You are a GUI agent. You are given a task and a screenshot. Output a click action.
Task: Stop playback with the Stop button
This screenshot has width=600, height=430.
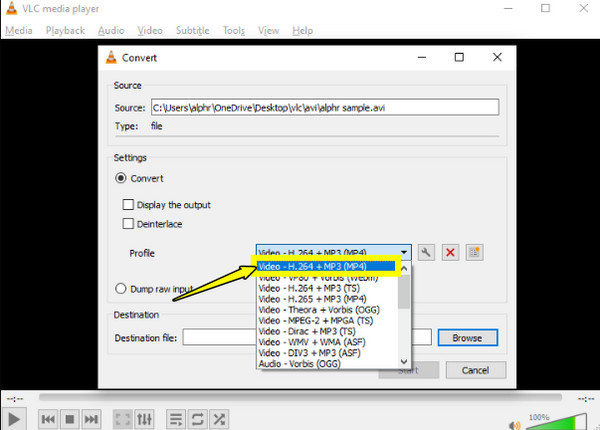[70, 419]
